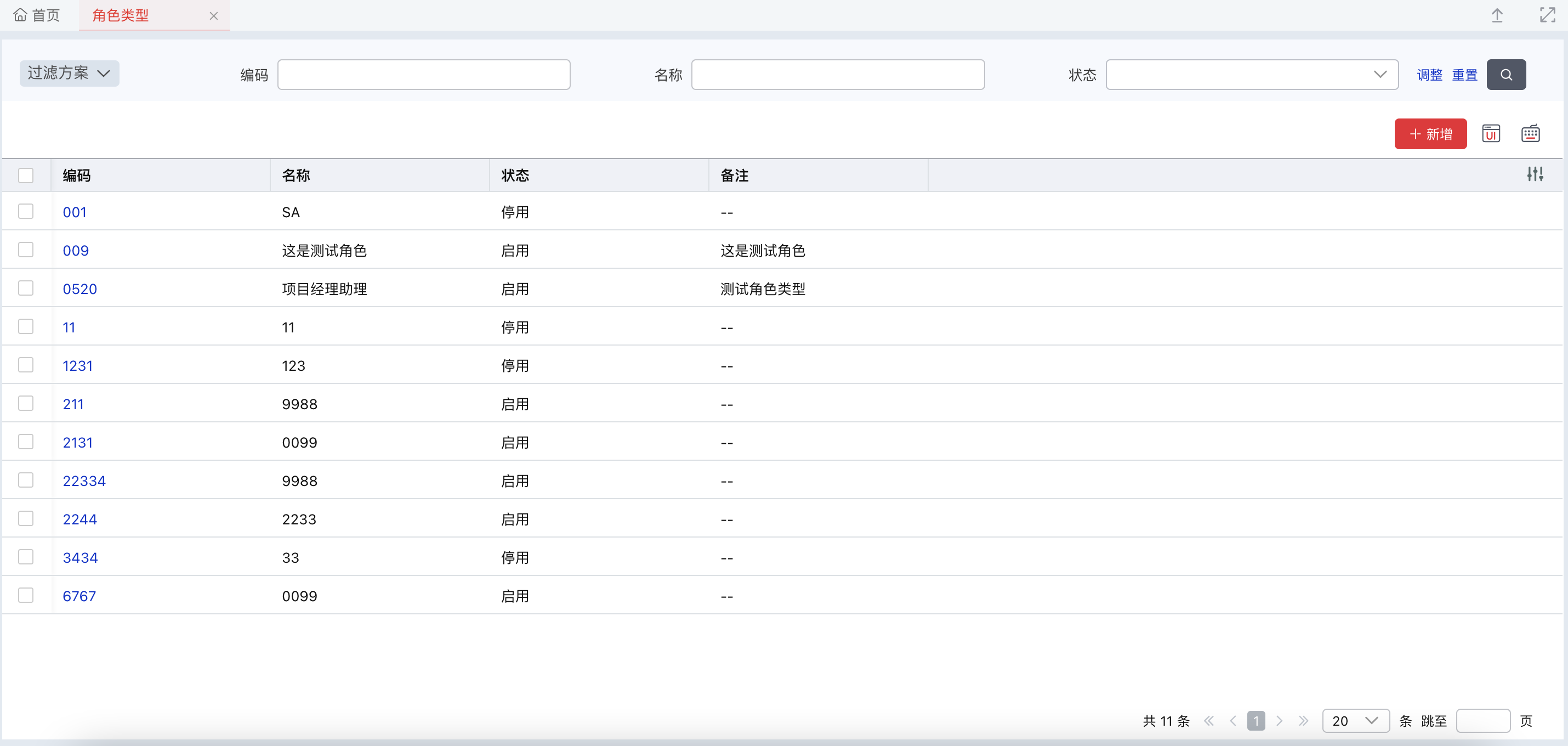
Task: Open the 状态 filter dropdown
Action: point(1252,74)
